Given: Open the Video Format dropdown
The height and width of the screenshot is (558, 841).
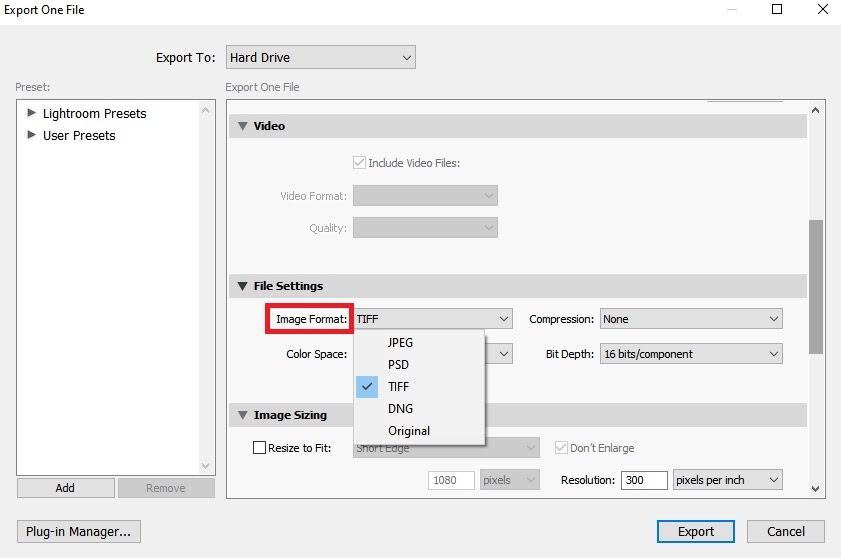Looking at the screenshot, I should pos(425,196).
